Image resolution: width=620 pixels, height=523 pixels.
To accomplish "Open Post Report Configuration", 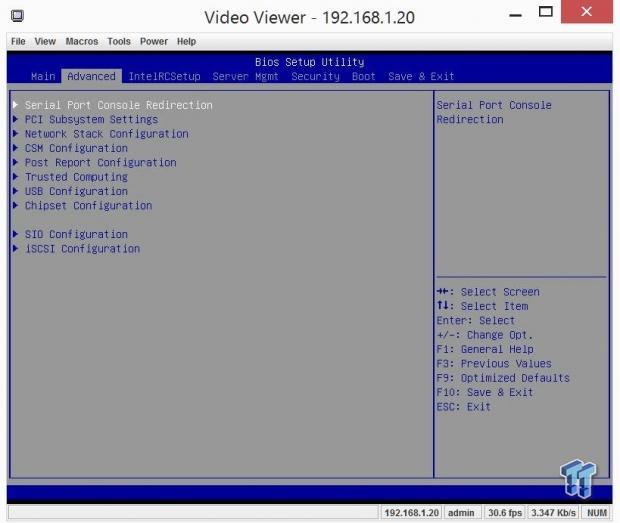I will point(100,162).
